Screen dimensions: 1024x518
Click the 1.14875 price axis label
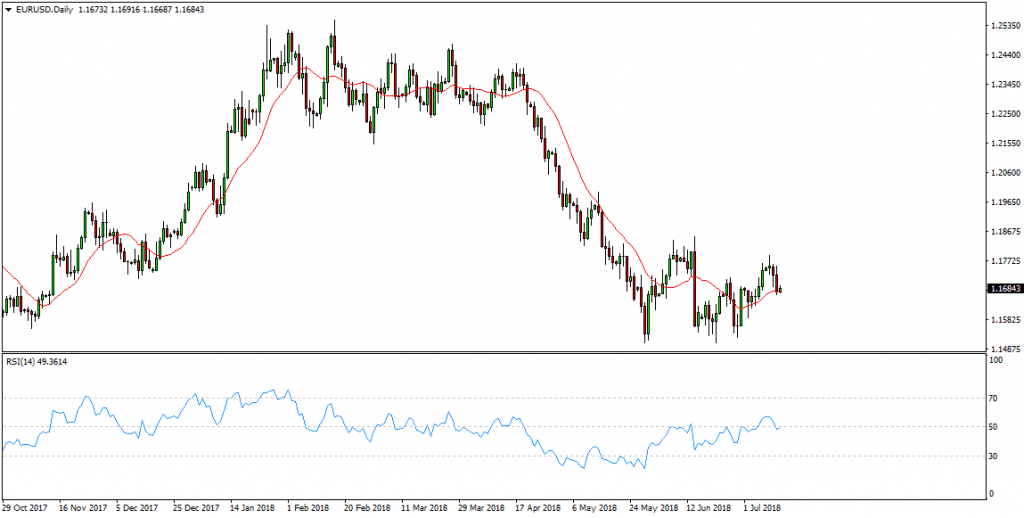click(x=1005, y=349)
